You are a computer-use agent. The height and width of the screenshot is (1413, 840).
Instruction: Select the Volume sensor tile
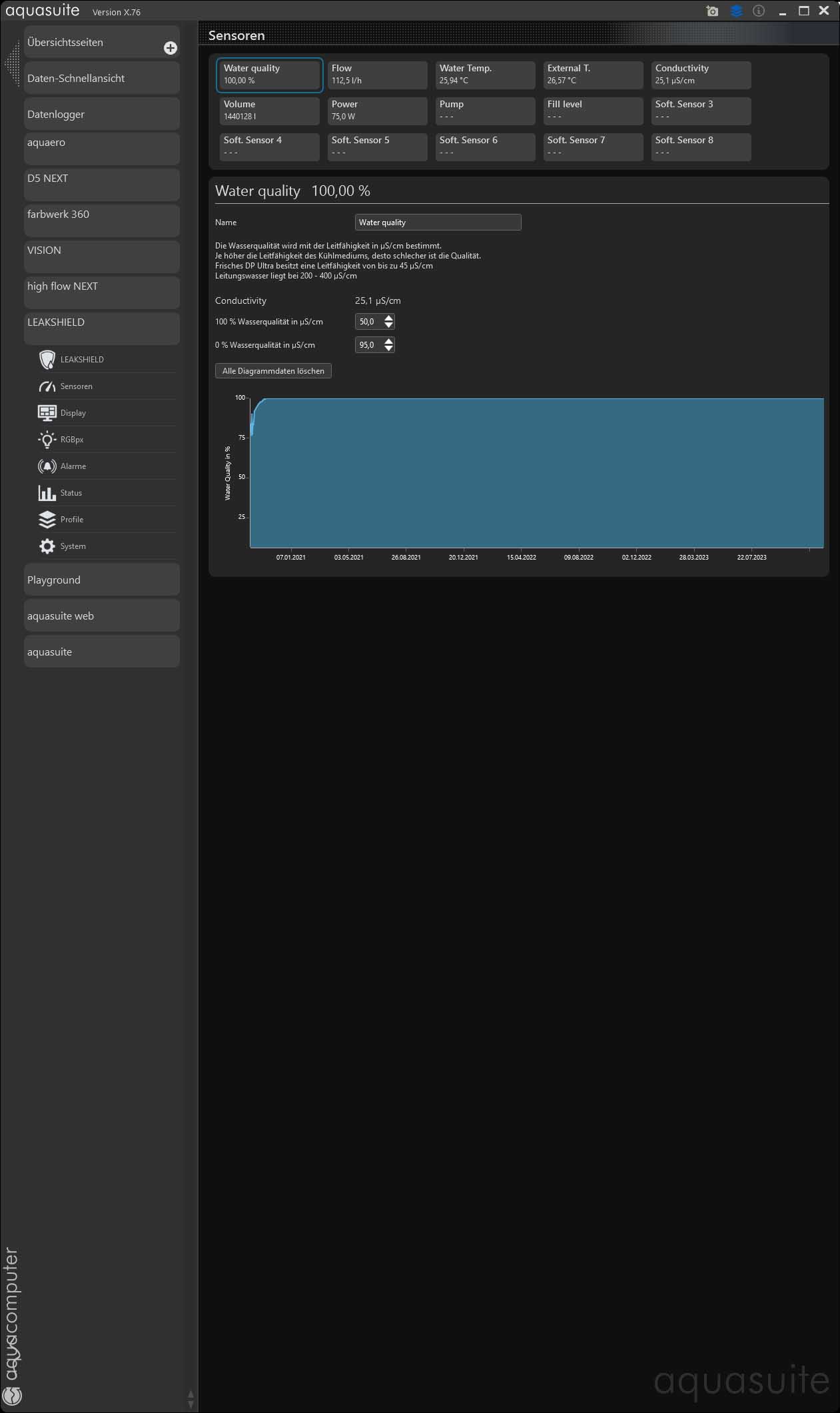(x=270, y=111)
